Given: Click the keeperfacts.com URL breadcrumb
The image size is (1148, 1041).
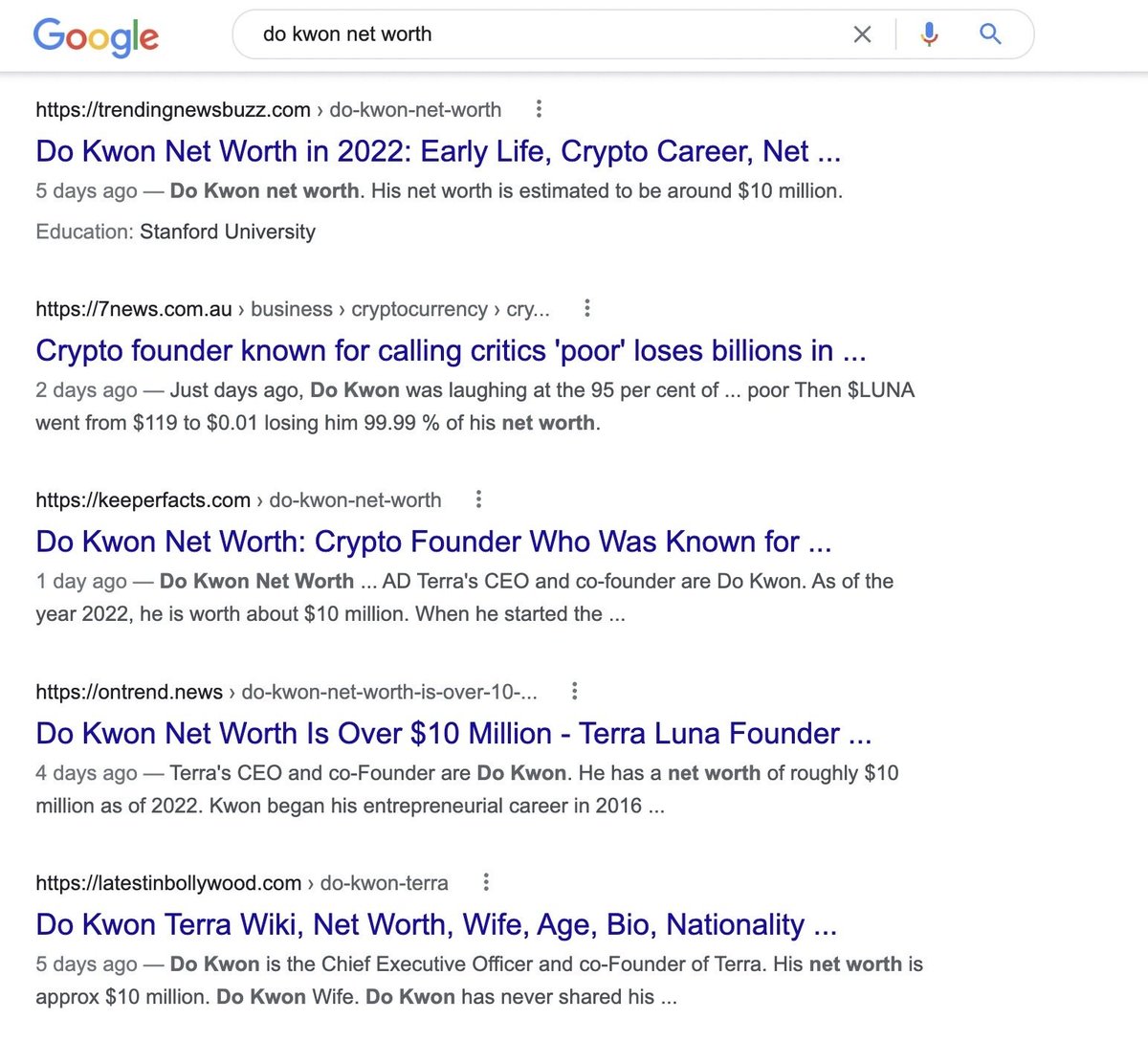Looking at the screenshot, I should [238, 500].
